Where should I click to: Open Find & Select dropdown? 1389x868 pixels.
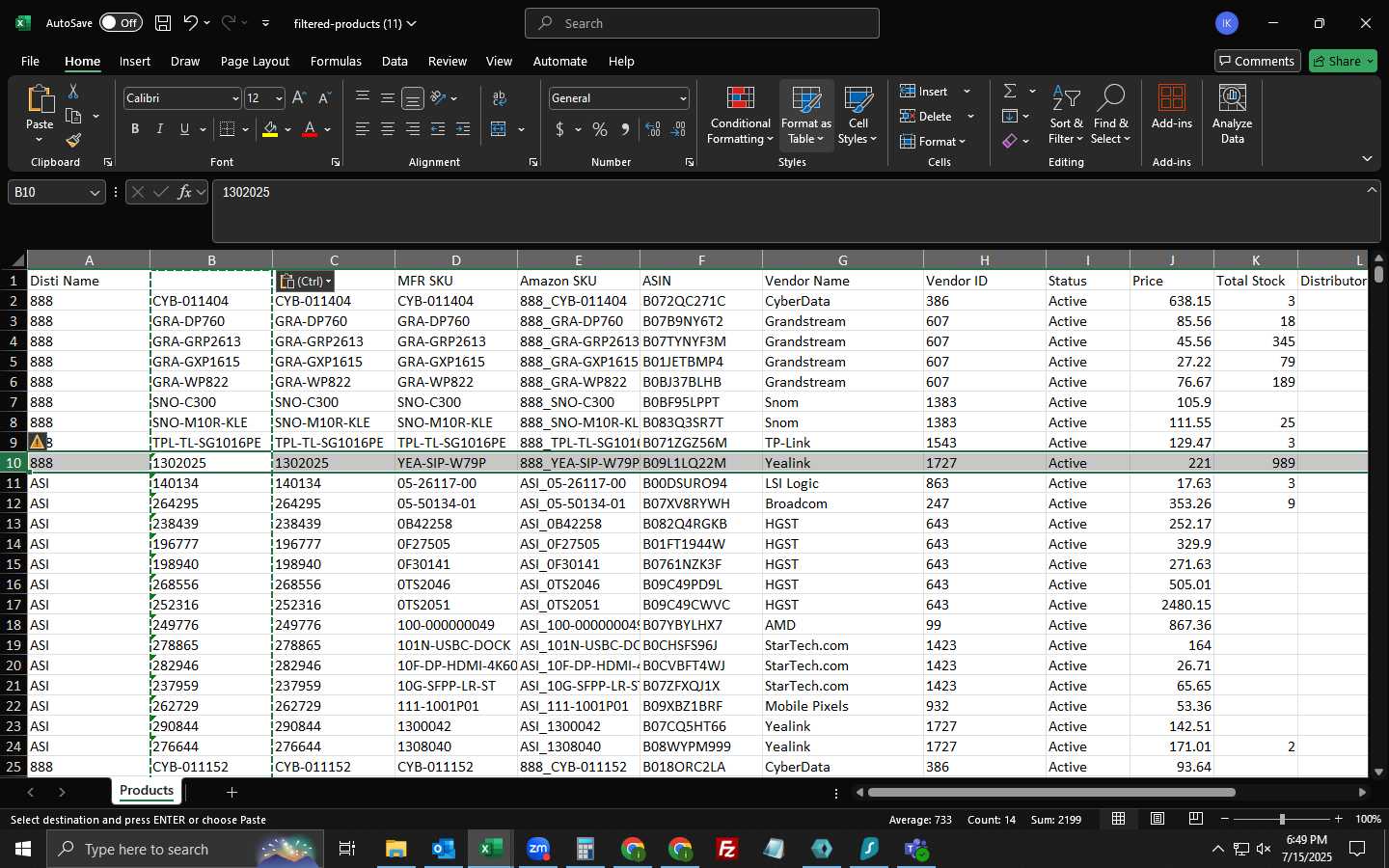(x=1110, y=114)
